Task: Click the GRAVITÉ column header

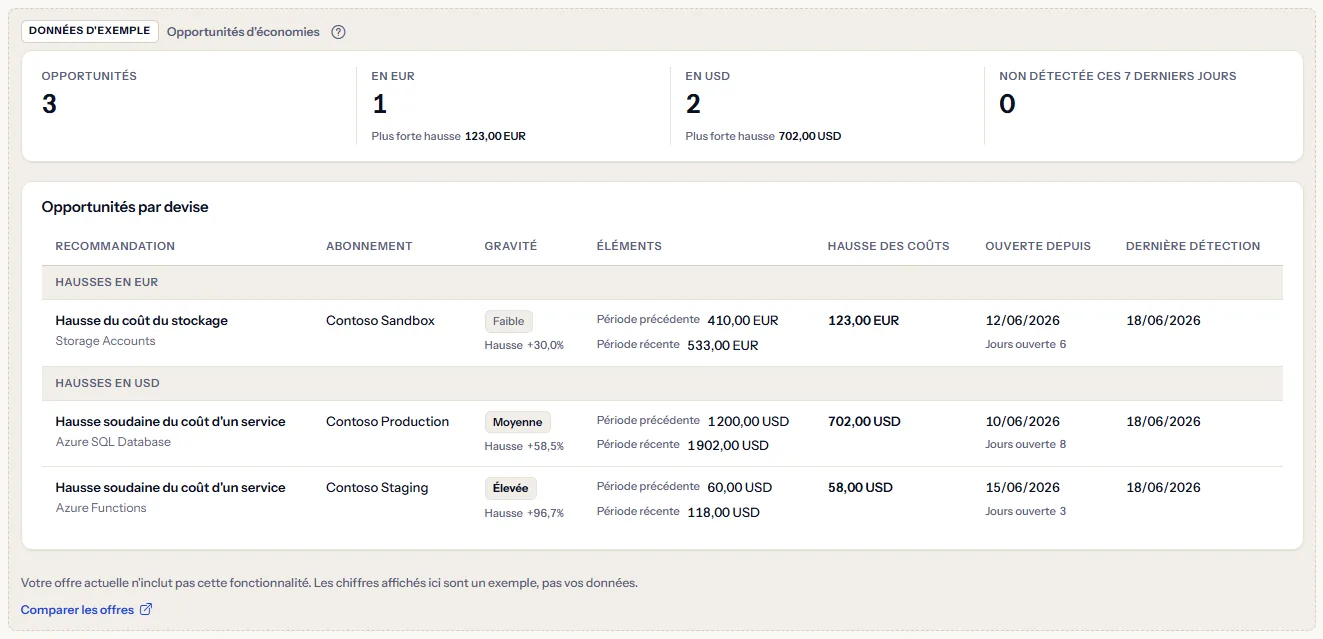Action: click(511, 246)
